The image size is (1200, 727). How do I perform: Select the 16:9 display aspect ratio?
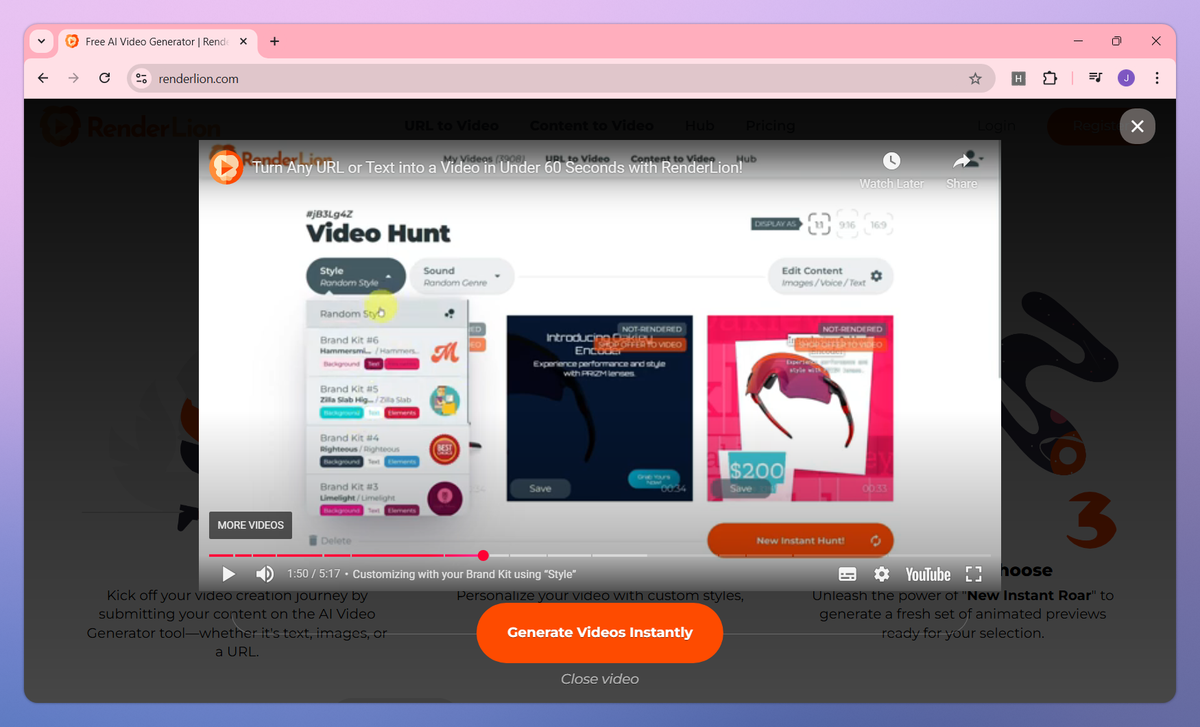tap(878, 224)
